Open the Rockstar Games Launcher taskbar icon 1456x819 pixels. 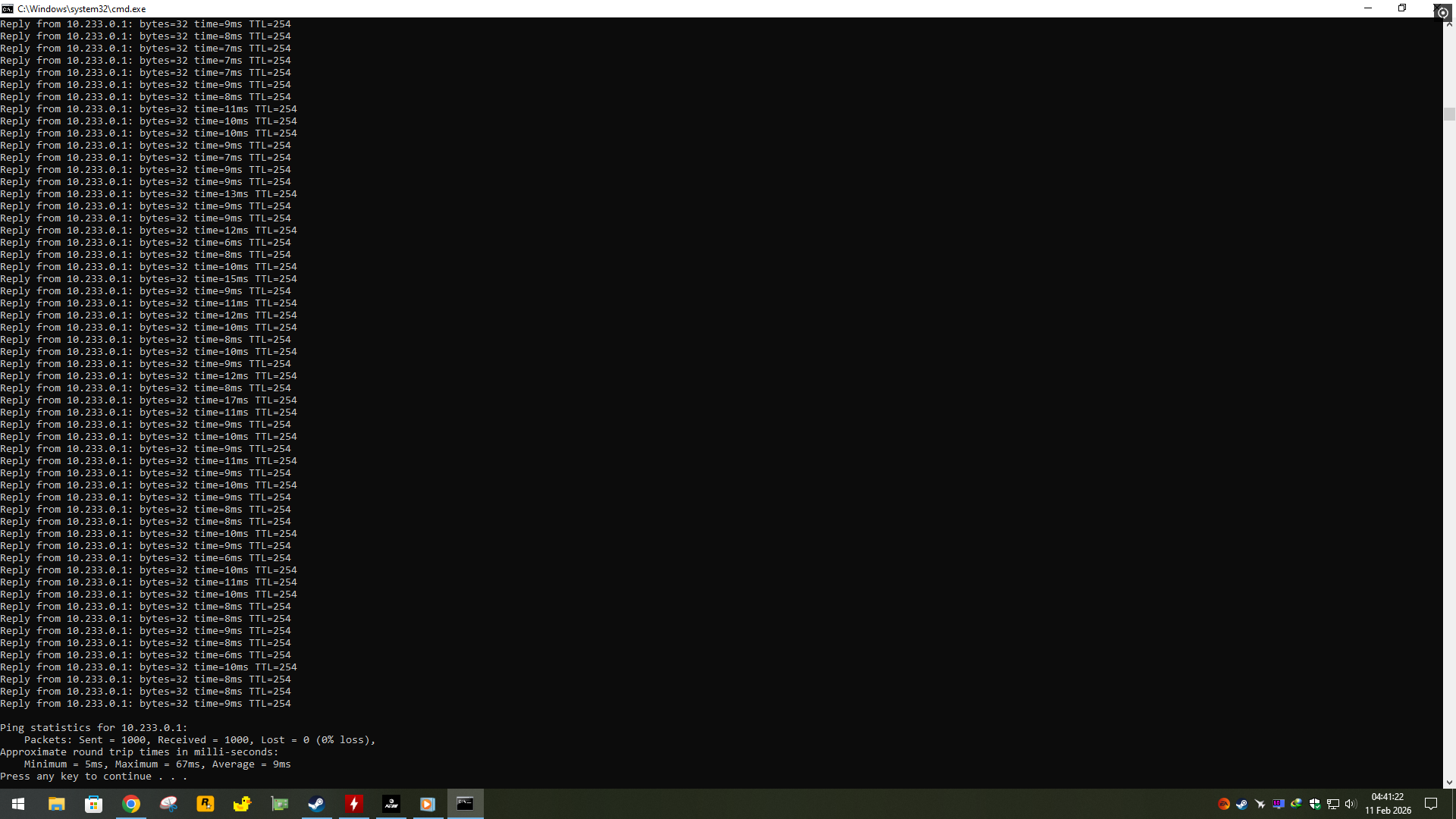click(205, 804)
